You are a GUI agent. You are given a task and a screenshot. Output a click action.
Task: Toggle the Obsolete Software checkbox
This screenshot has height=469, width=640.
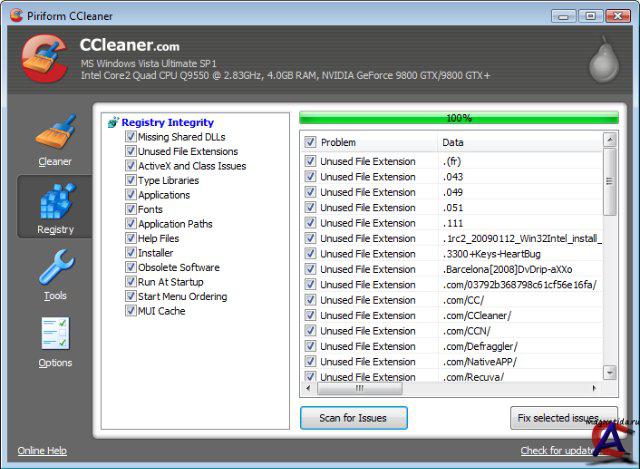pos(130,267)
